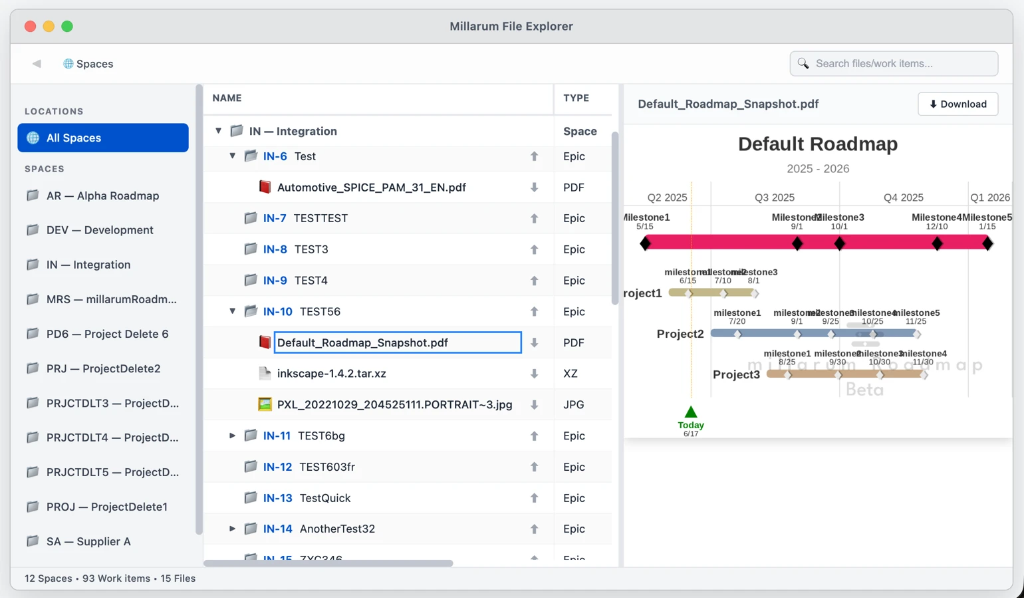Open the PROJ — ProjectDelete1 space
Screen dimensions: 1024x598
pos(103,507)
